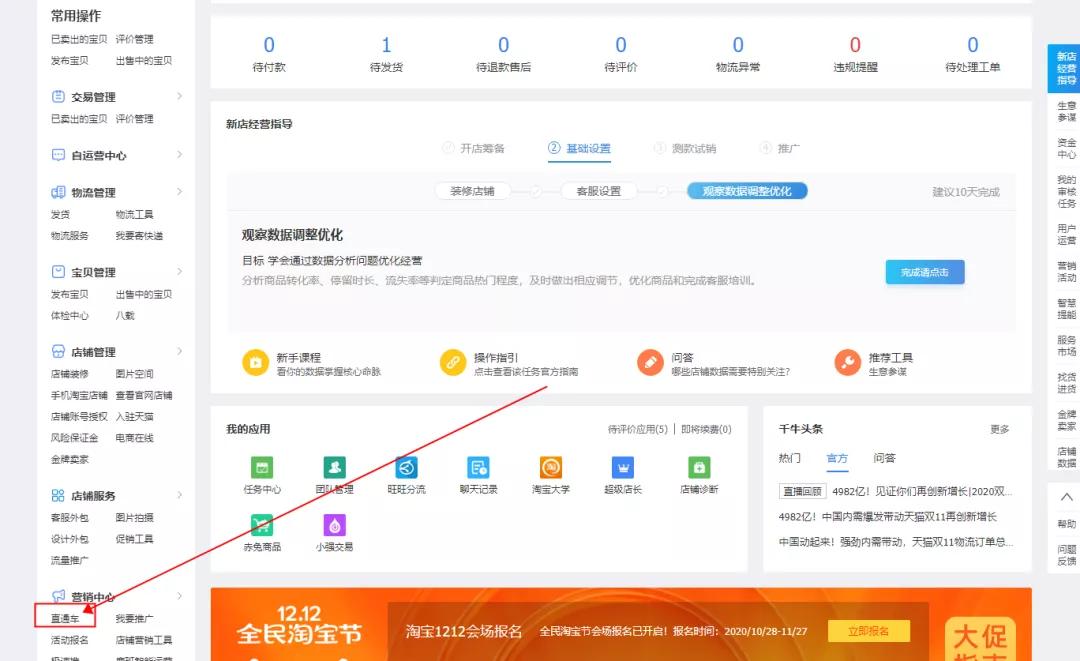Expand the 营销中心 chevron arrow

pyautogui.click(x=179, y=596)
